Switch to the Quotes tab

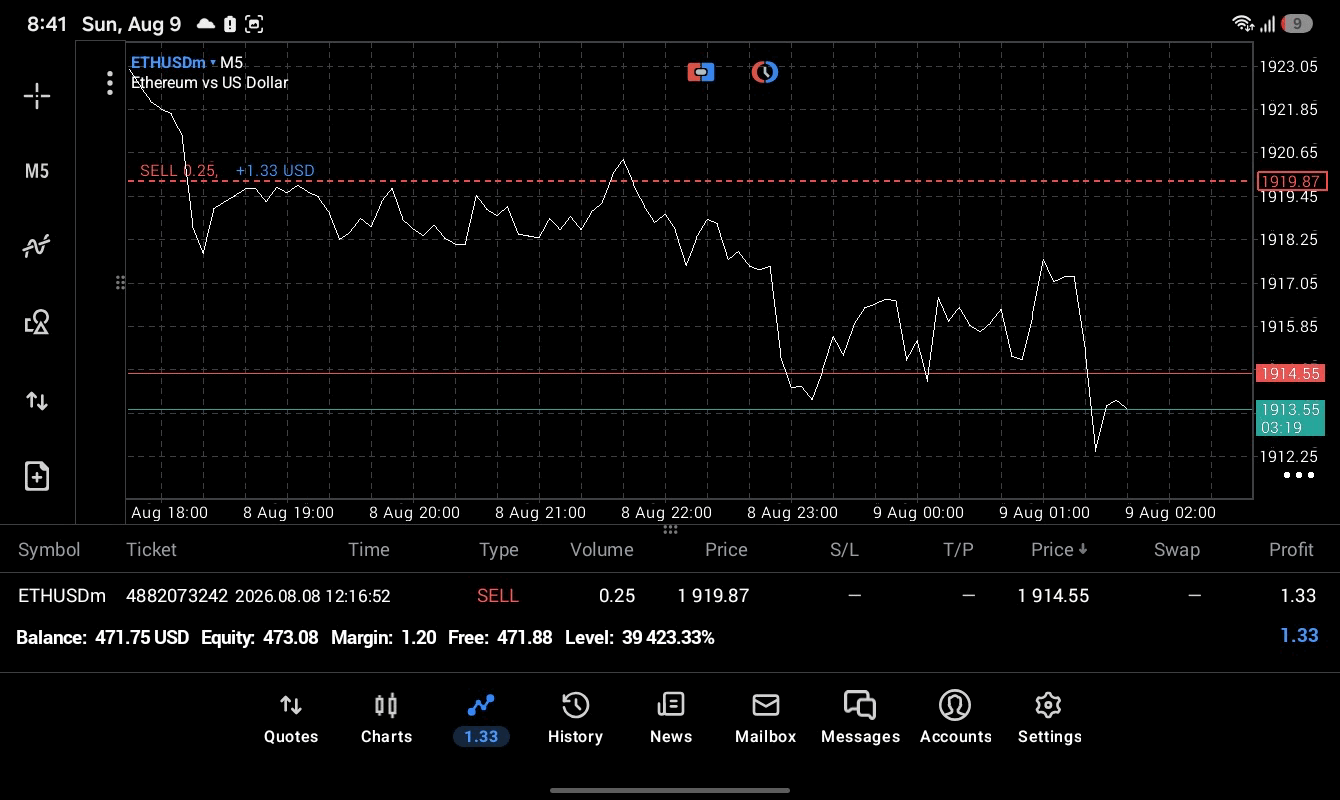pos(291,720)
